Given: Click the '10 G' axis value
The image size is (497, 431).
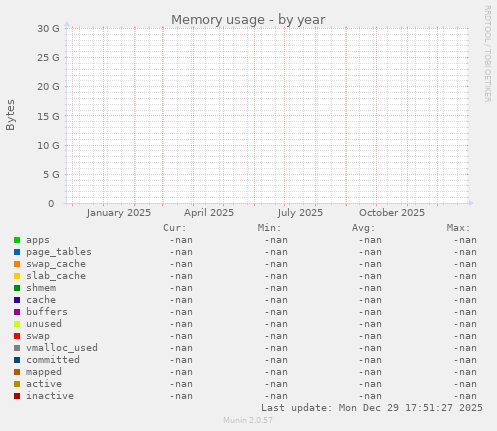Looking at the screenshot, I should [x=48, y=145].
